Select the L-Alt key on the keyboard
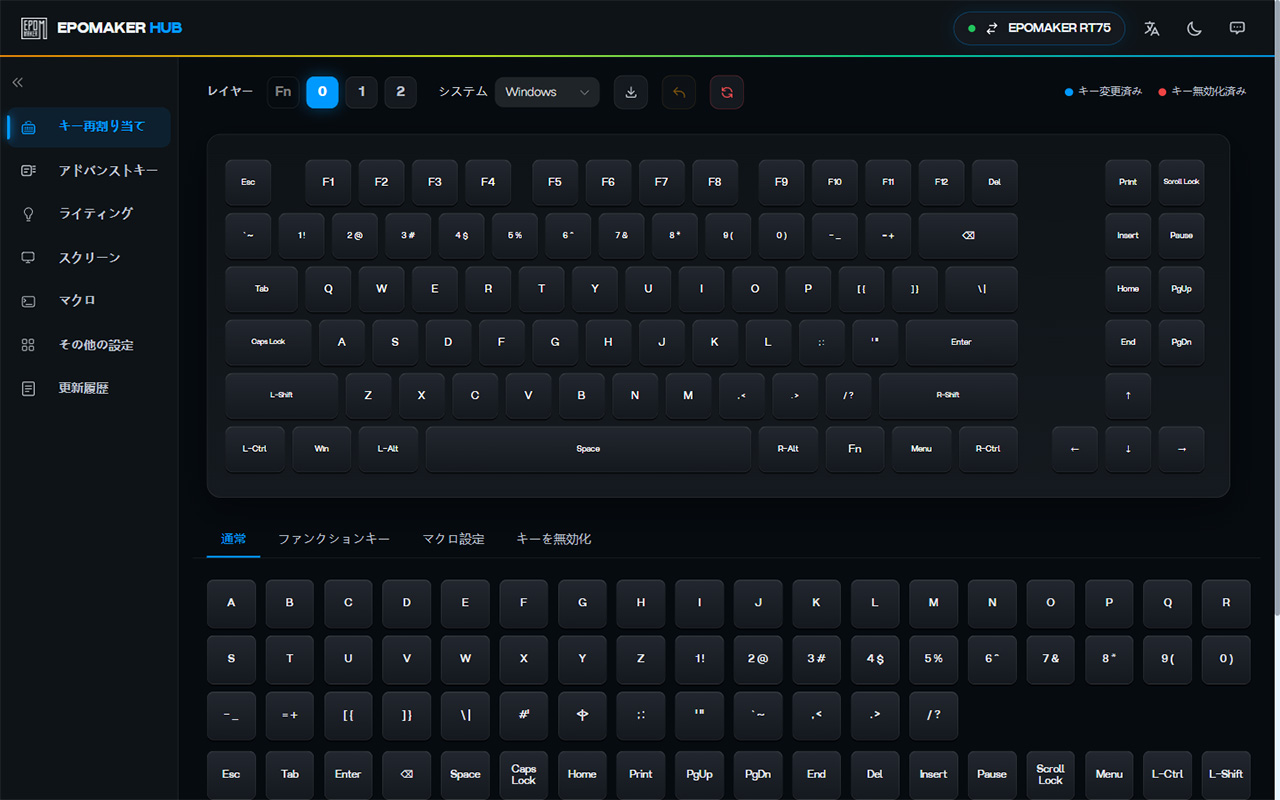This screenshot has width=1280, height=800. (388, 449)
